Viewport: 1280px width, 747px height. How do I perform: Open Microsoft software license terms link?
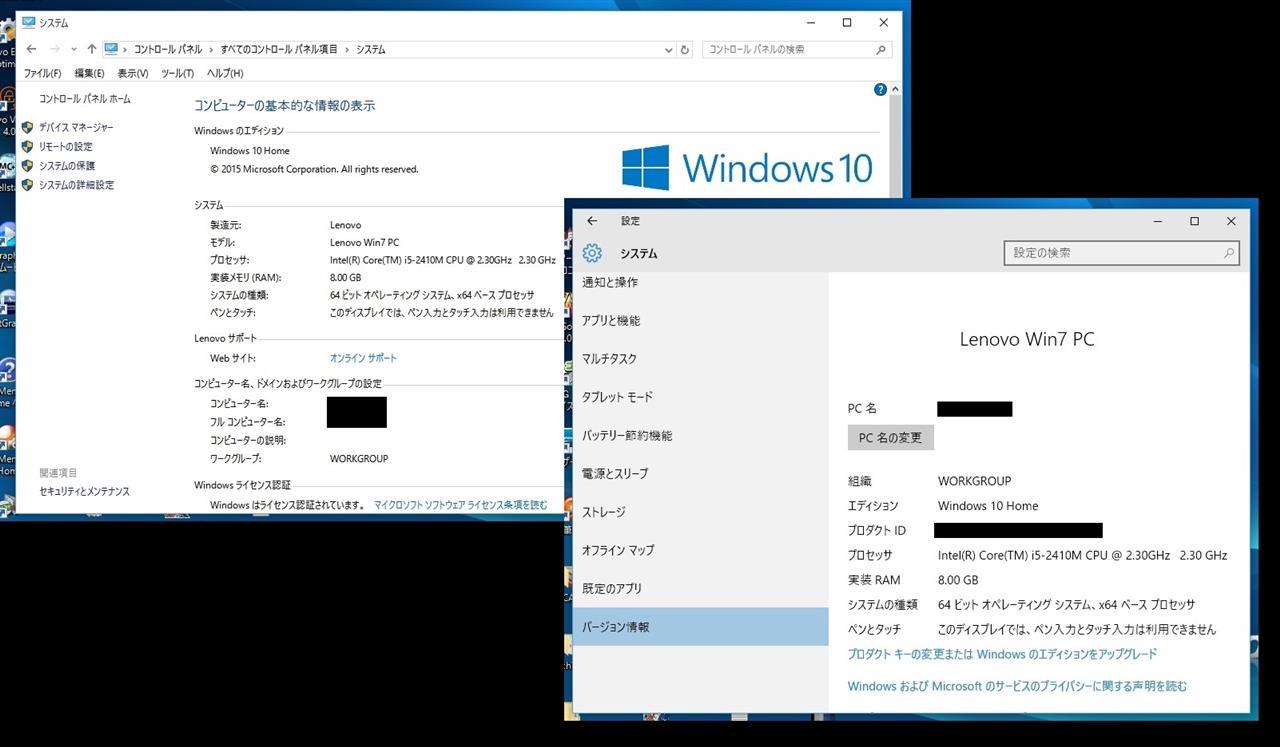tap(460, 505)
